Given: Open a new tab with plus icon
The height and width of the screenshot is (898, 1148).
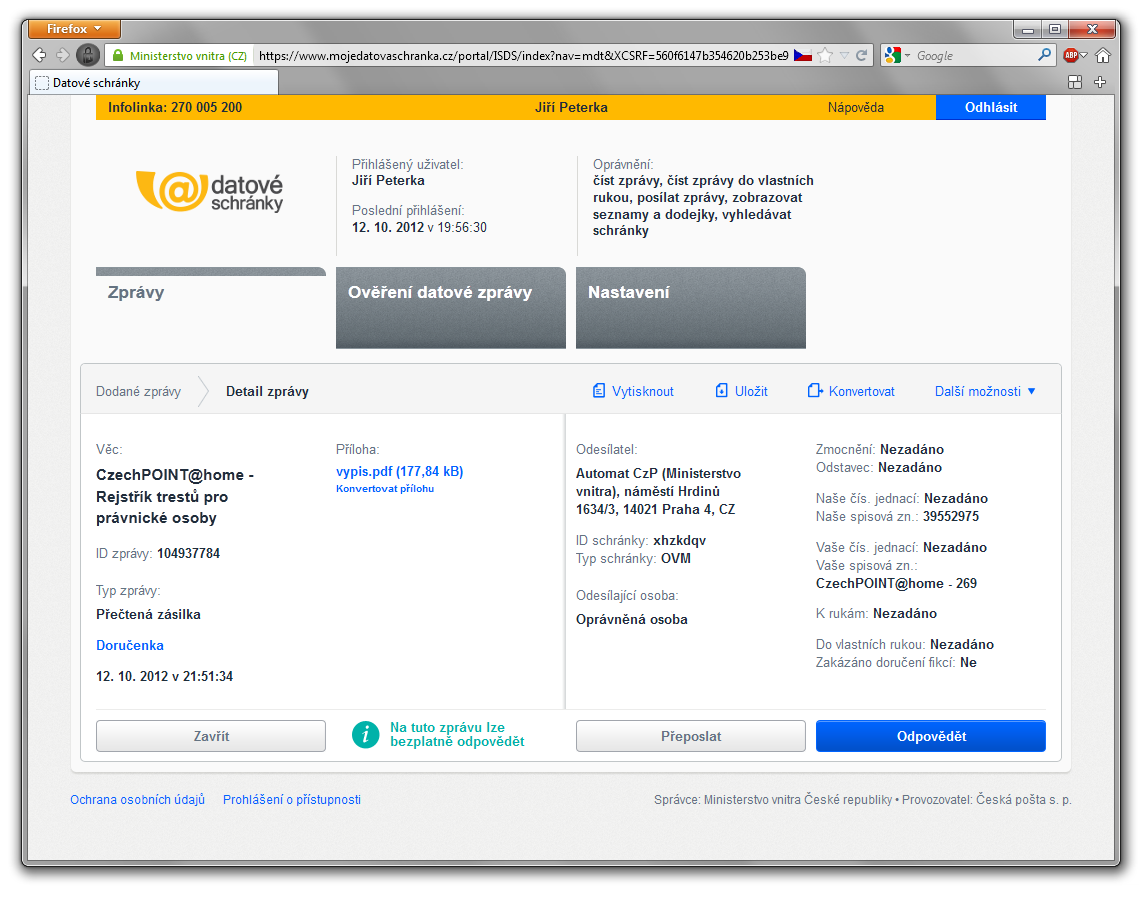Looking at the screenshot, I should (1101, 82).
